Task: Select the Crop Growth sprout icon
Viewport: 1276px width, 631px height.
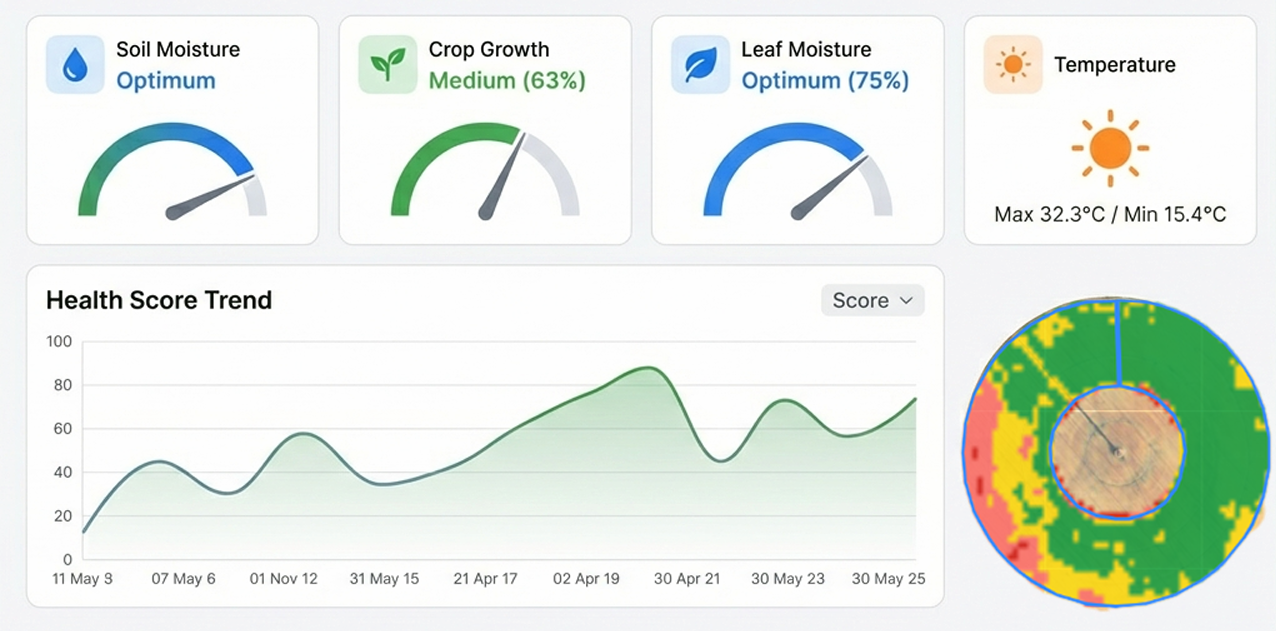Action: (388, 64)
